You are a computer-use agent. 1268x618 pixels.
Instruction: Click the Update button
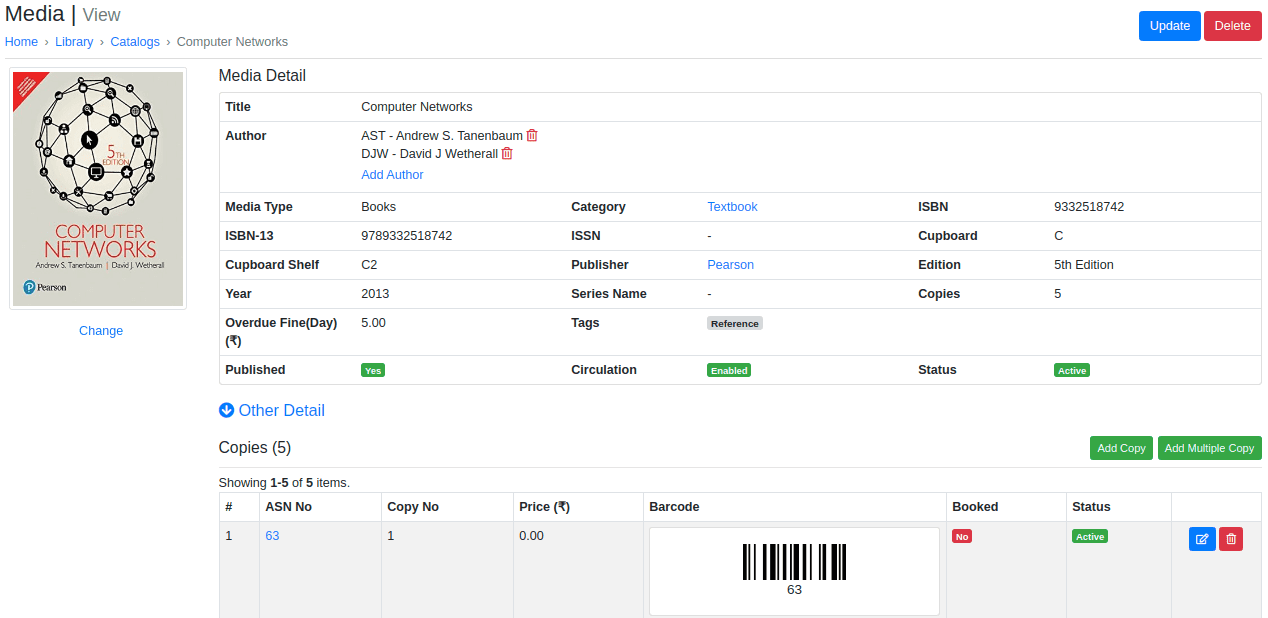[1169, 26]
